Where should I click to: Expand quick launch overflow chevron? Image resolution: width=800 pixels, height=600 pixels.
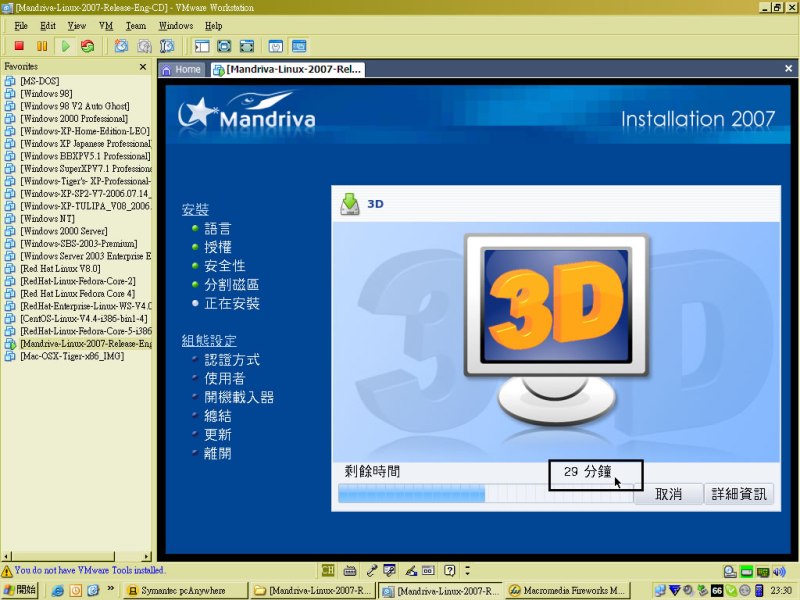(x=111, y=588)
